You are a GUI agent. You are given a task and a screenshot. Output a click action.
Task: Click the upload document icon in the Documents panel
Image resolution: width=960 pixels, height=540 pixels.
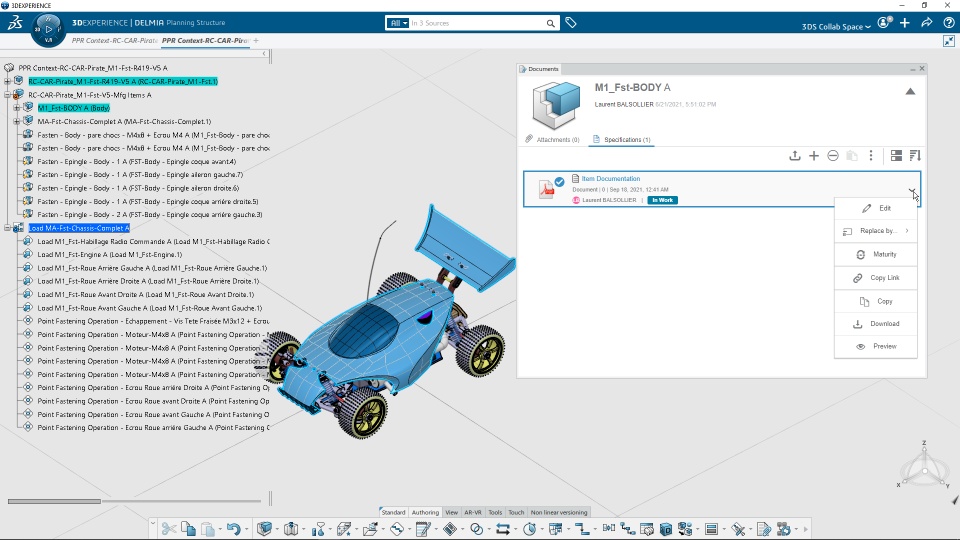point(795,156)
